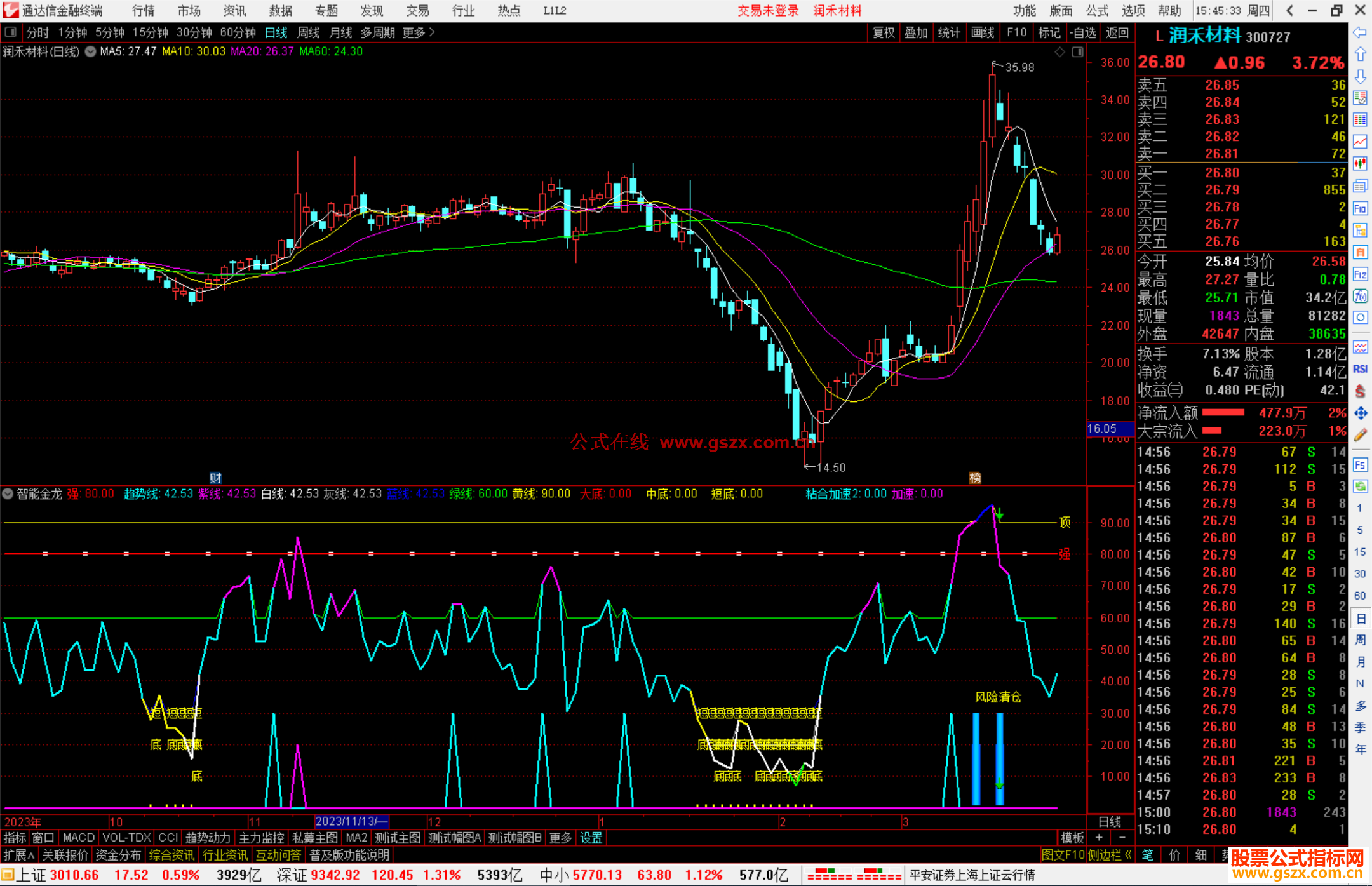Toggle the 智能金龙 indicator round button

(x=8, y=493)
